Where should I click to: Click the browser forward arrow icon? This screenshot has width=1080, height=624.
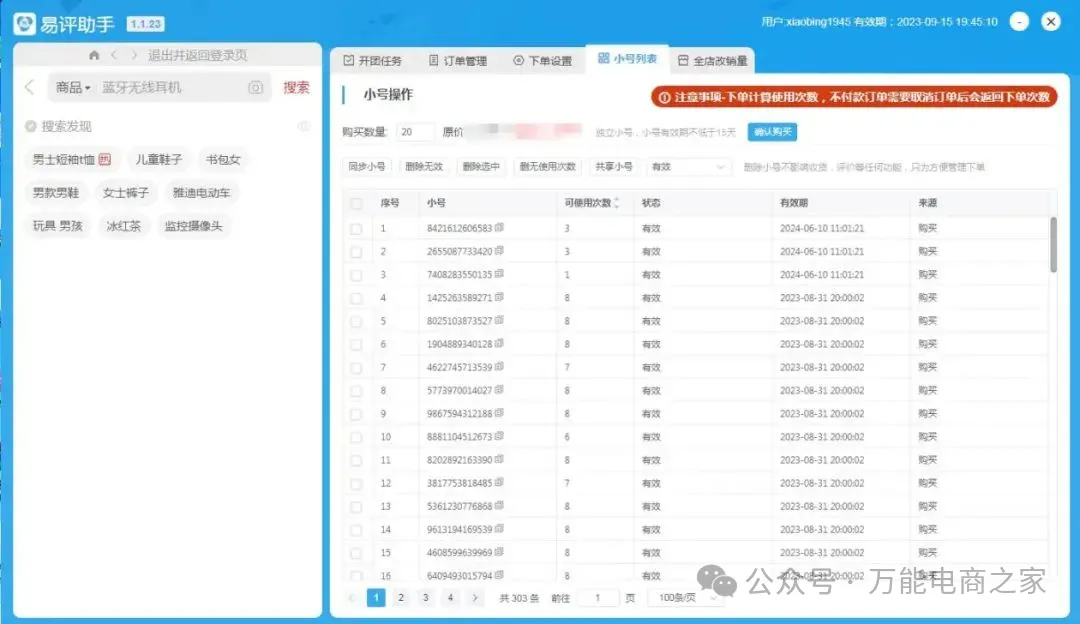pos(133,55)
